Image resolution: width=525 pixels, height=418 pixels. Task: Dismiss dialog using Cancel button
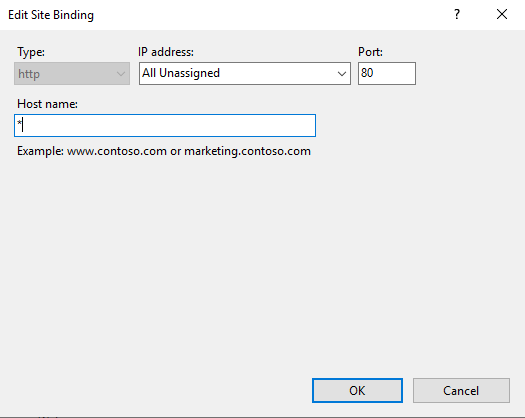pos(461,391)
